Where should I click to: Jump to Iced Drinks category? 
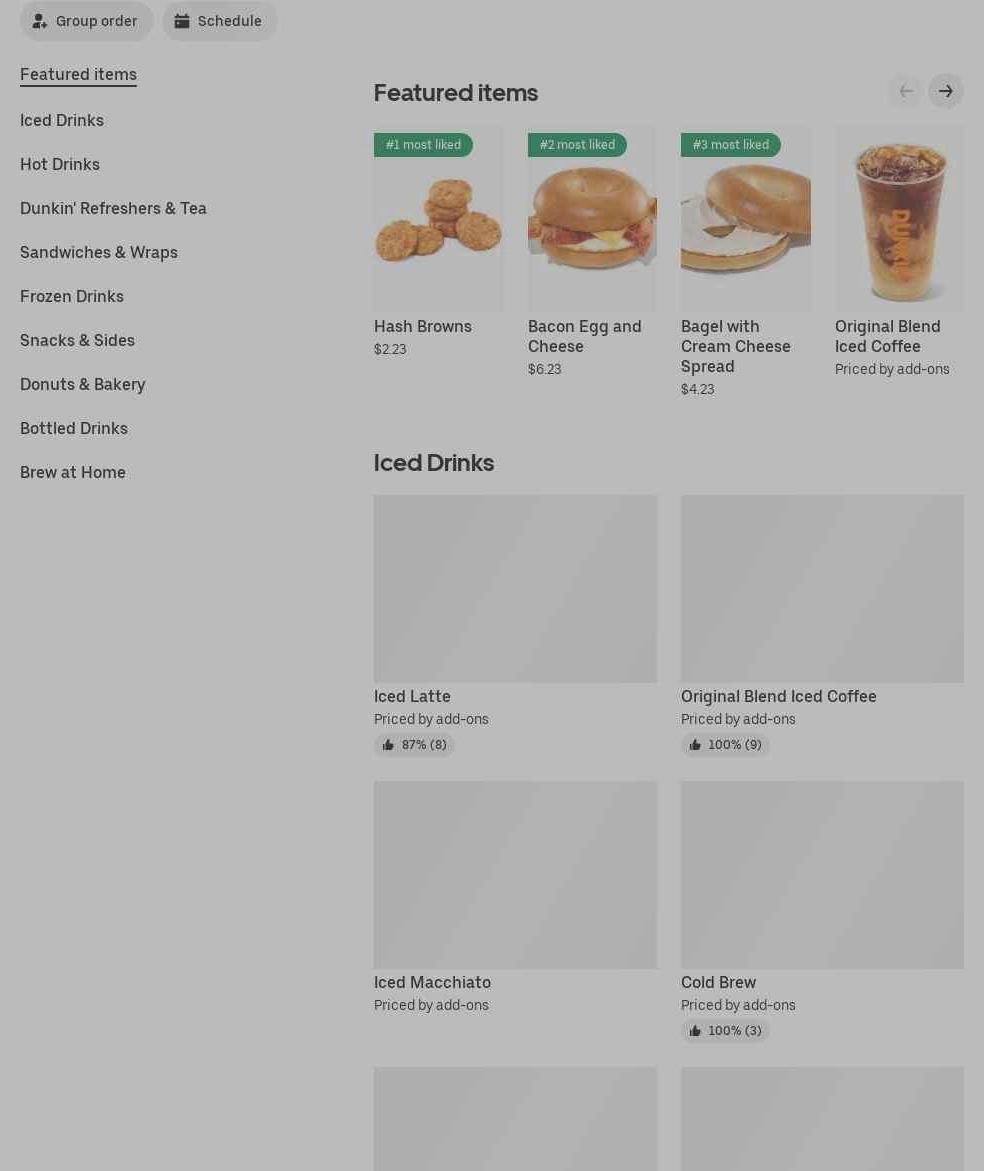click(x=62, y=120)
